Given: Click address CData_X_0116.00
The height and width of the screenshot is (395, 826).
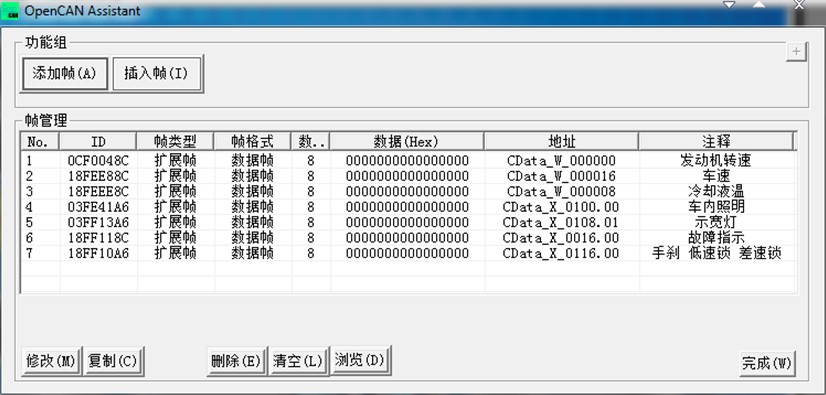Looking at the screenshot, I should [x=561, y=253].
